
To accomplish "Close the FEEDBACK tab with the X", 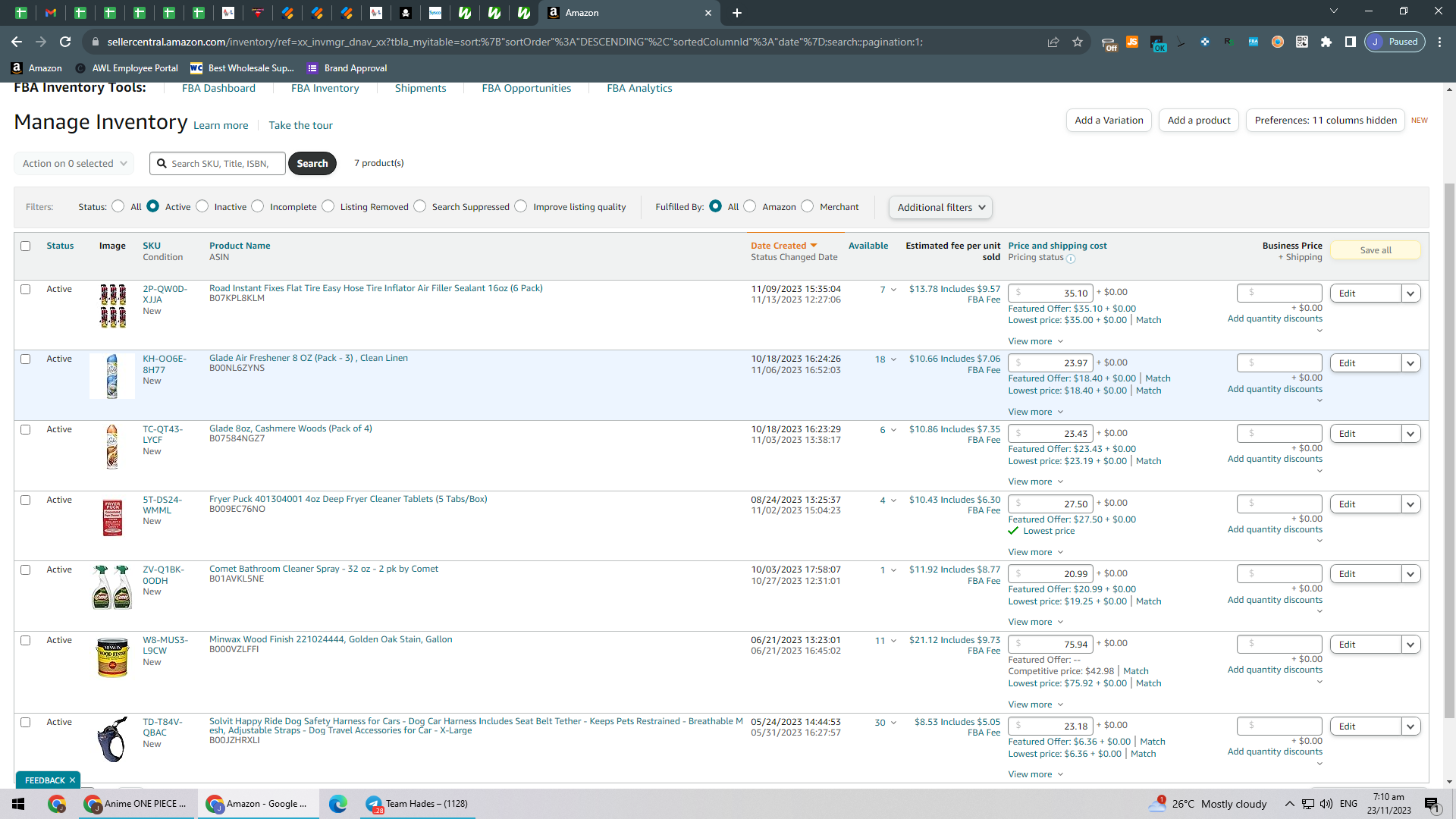I will click(73, 780).
